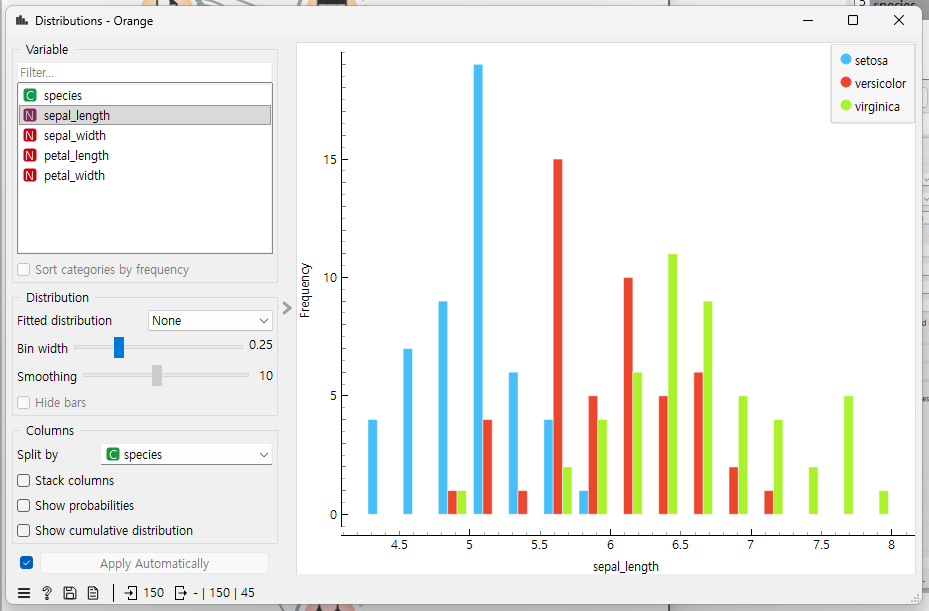Select the species variable
Image resolution: width=929 pixels, height=611 pixels.
145,95
